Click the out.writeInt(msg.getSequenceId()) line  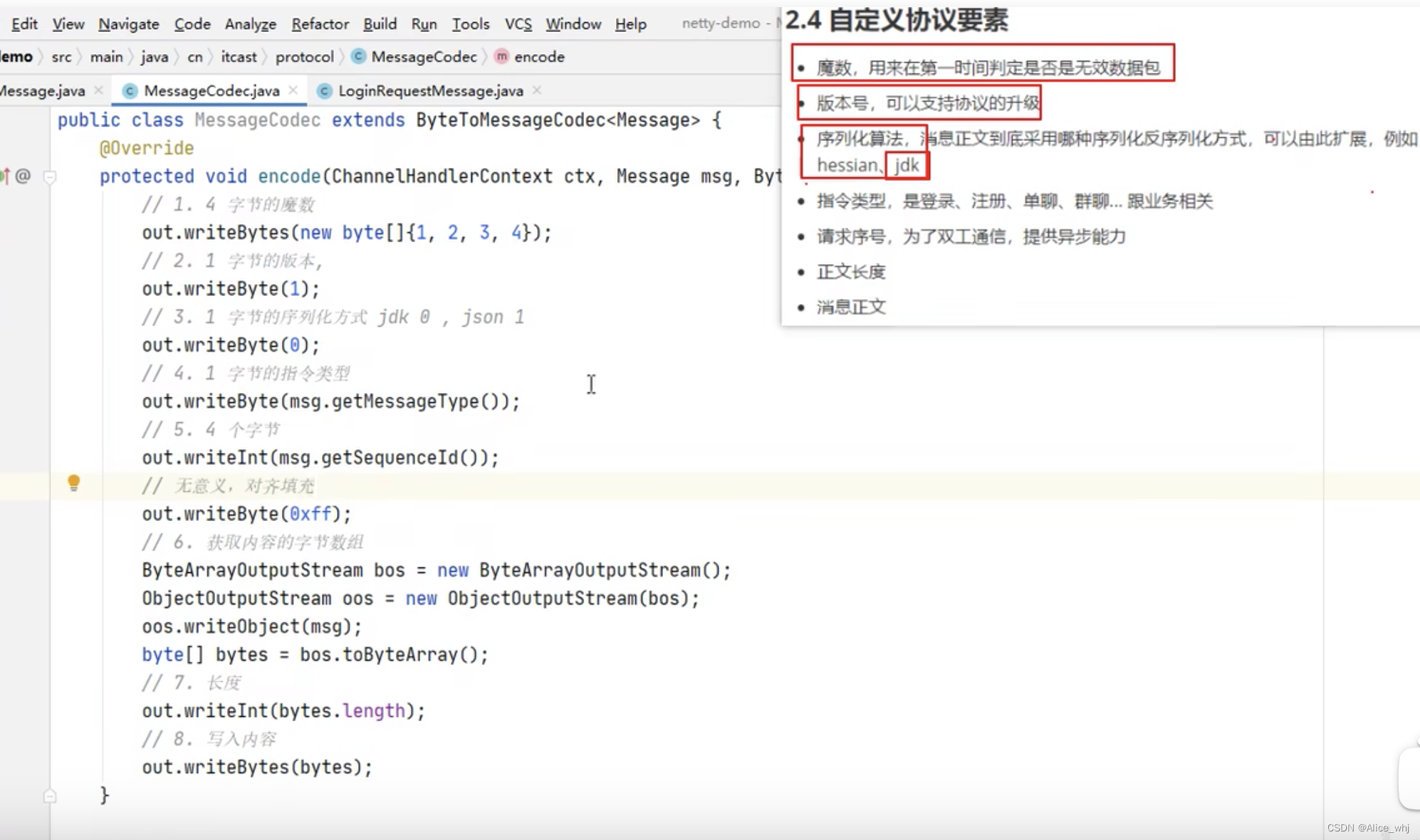click(x=320, y=458)
